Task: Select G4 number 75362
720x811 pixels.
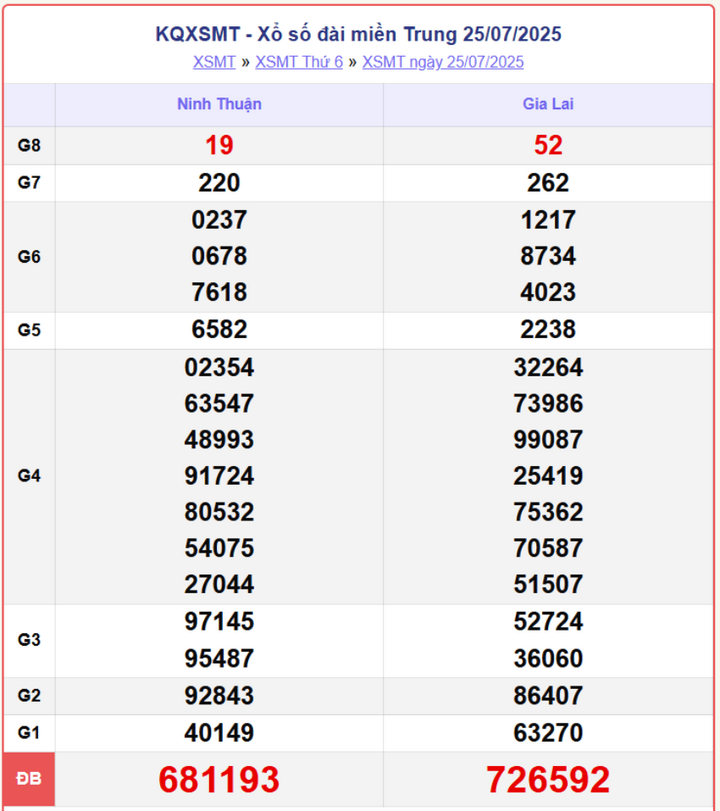Action: 548,512
